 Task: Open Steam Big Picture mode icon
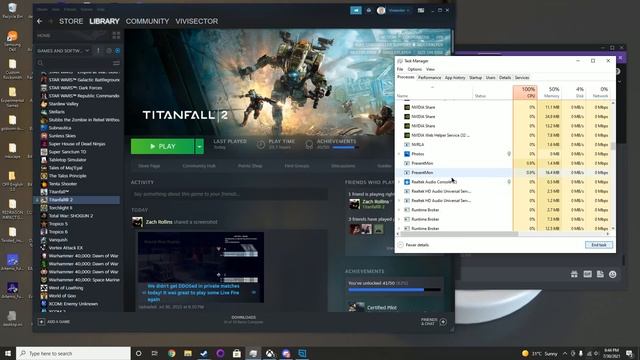(x=421, y=10)
